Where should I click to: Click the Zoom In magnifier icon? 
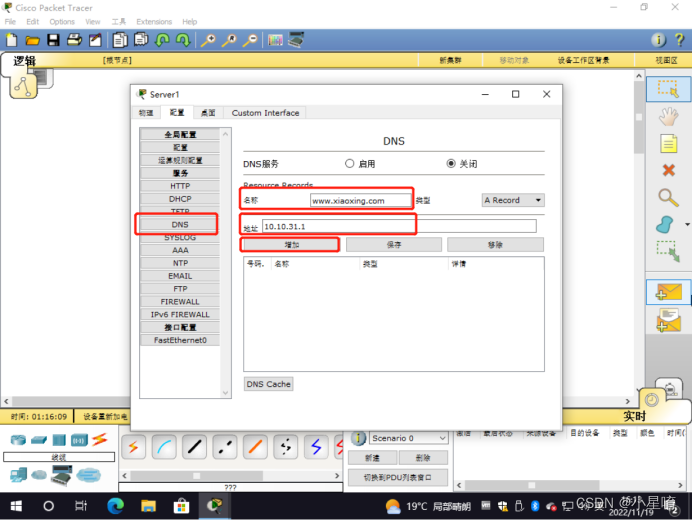(x=208, y=40)
